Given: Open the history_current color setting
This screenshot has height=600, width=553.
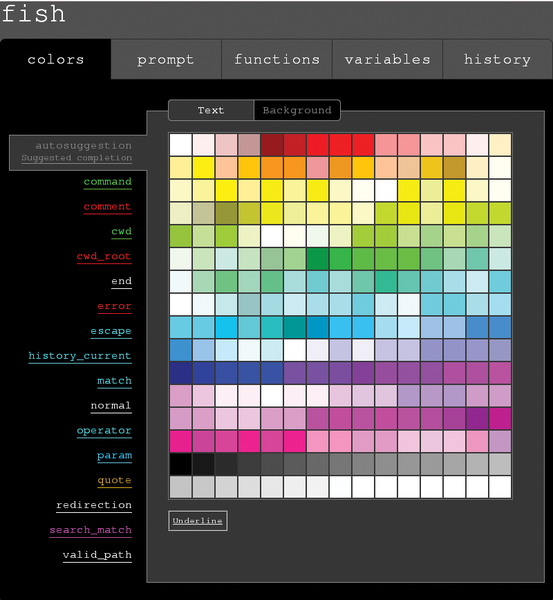Looking at the screenshot, I should (x=80, y=356).
